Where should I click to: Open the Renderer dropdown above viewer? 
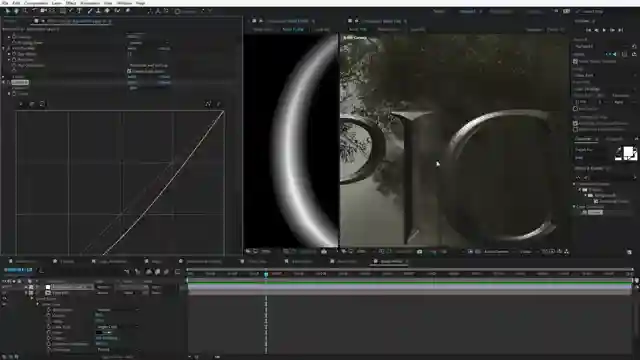click(555, 30)
